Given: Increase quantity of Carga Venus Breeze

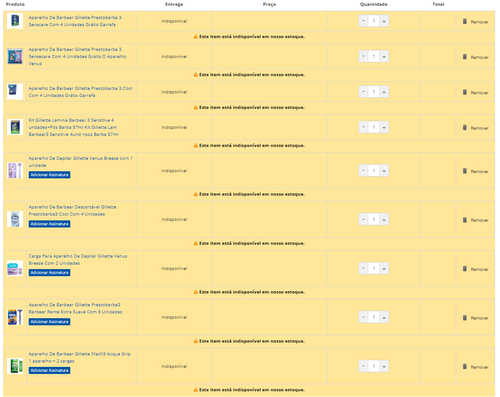Looking at the screenshot, I should click(x=384, y=268).
